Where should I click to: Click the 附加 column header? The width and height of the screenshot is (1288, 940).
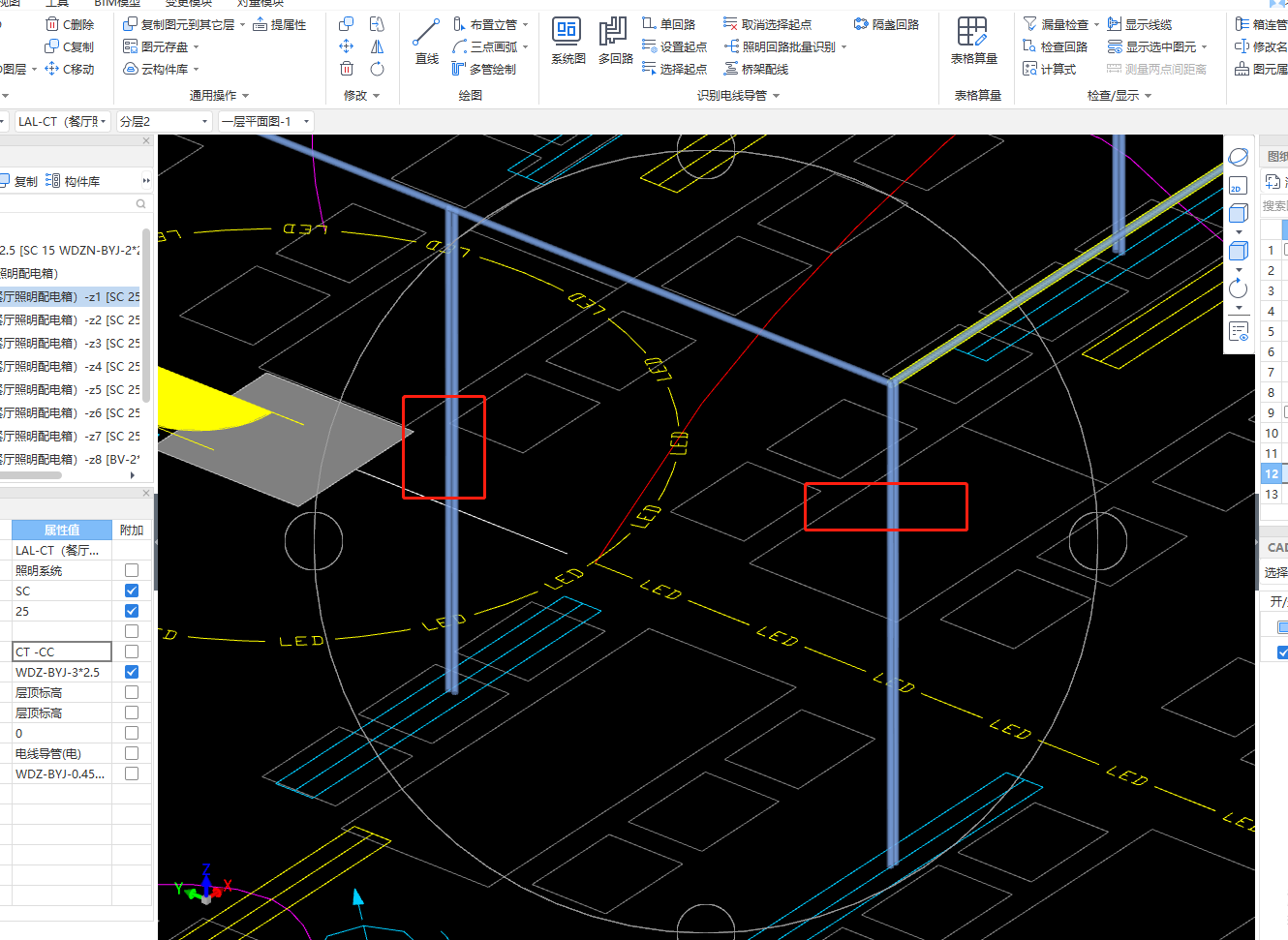tap(132, 530)
